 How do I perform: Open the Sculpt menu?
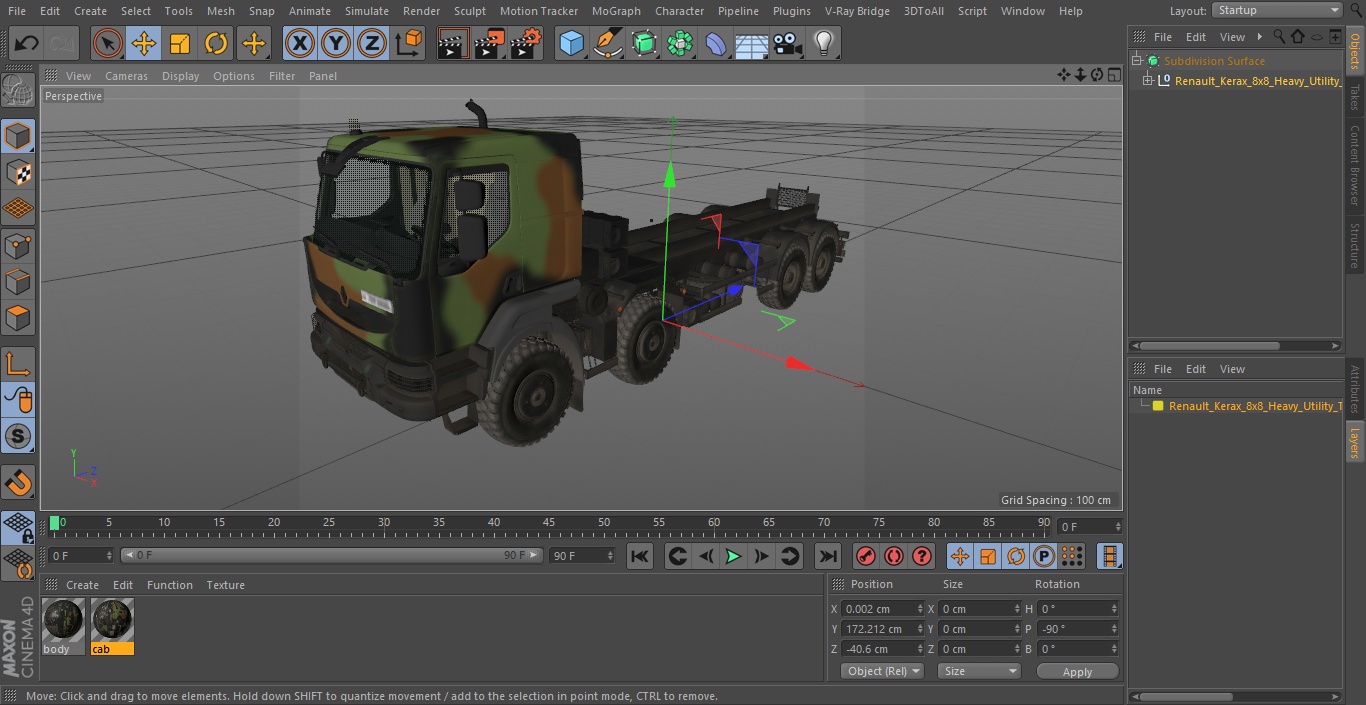click(470, 11)
